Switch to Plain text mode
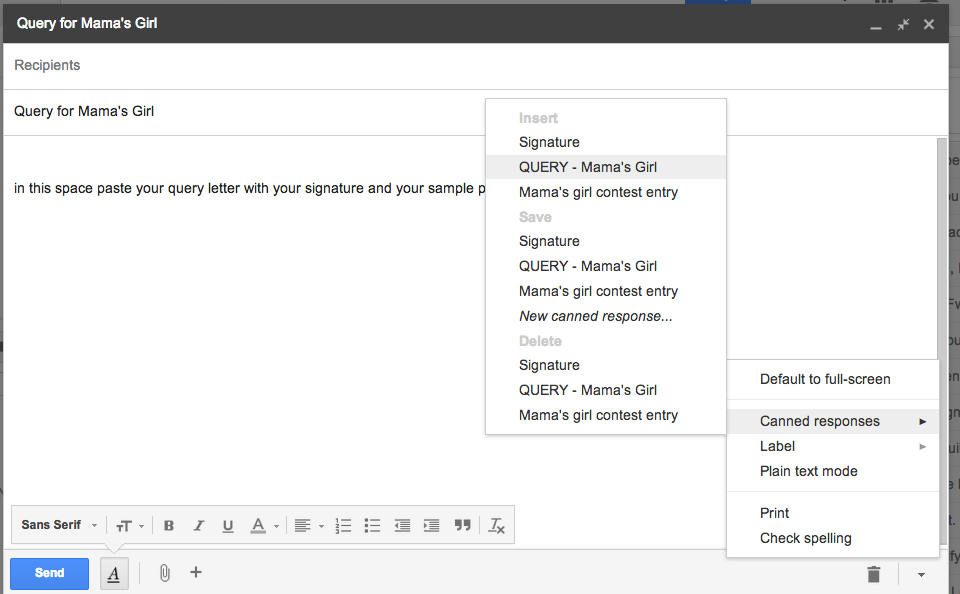Screen dimensions: 960x594 (x=833, y=472)
